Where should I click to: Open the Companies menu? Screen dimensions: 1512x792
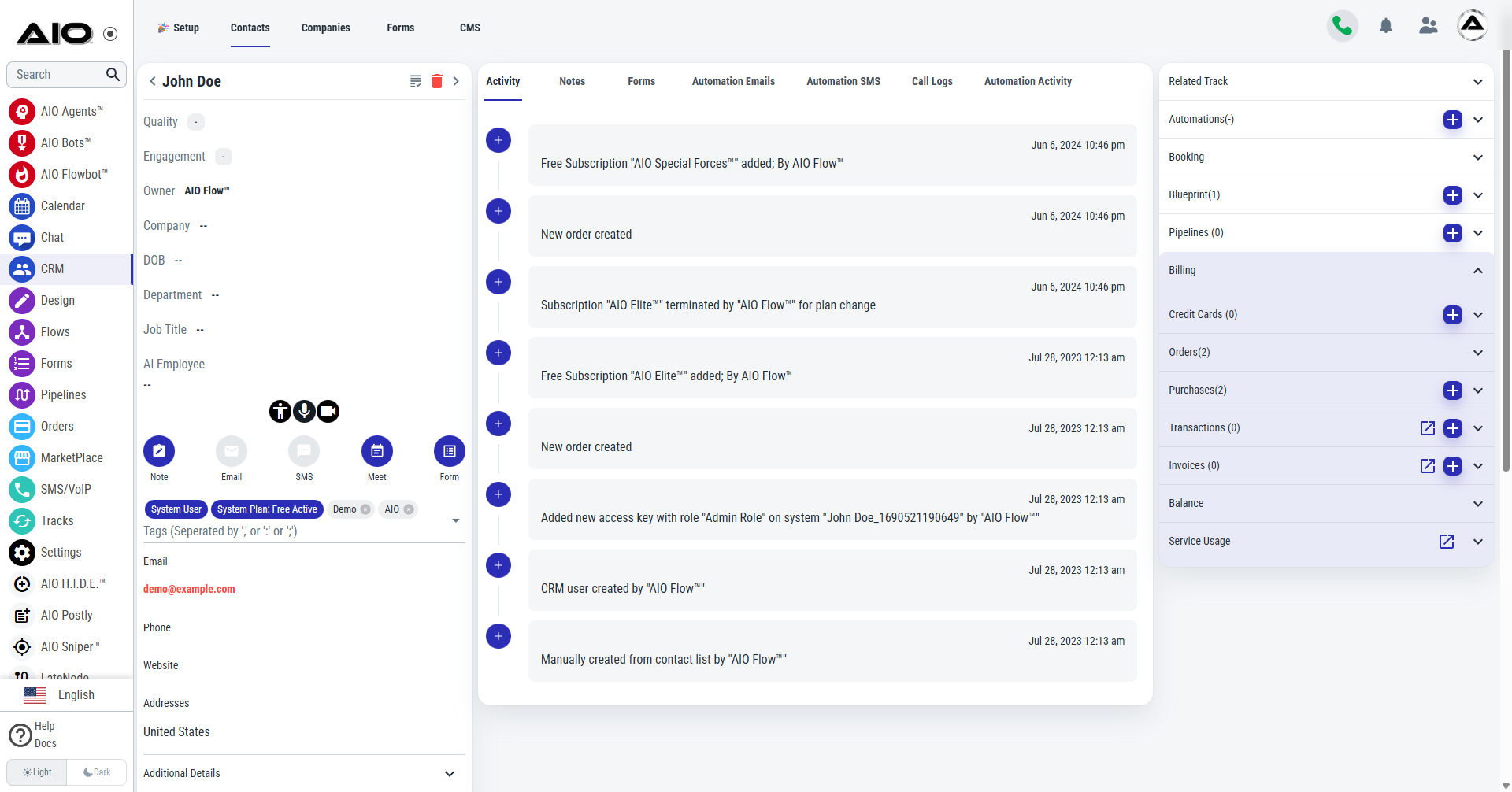325,28
